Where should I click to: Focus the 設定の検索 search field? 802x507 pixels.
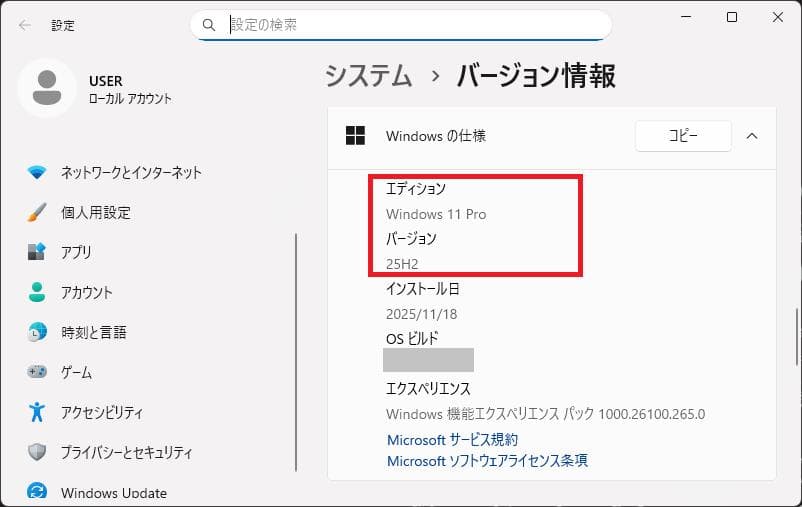[x=401, y=25]
